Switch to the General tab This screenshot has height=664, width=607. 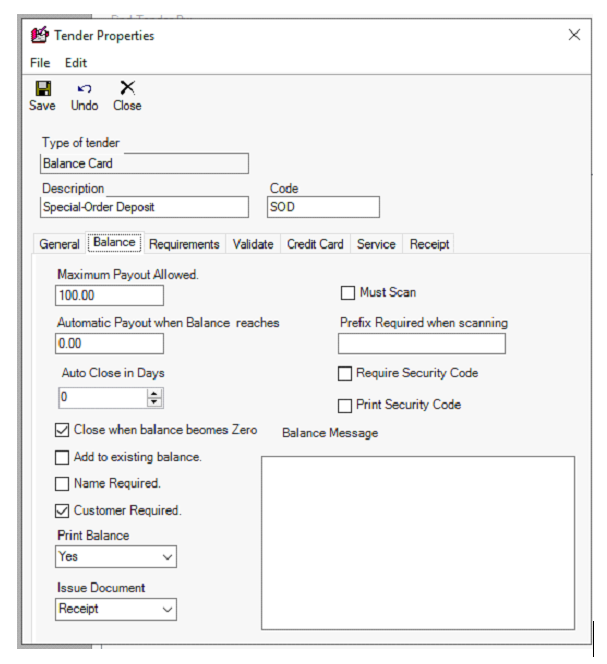coord(59,244)
